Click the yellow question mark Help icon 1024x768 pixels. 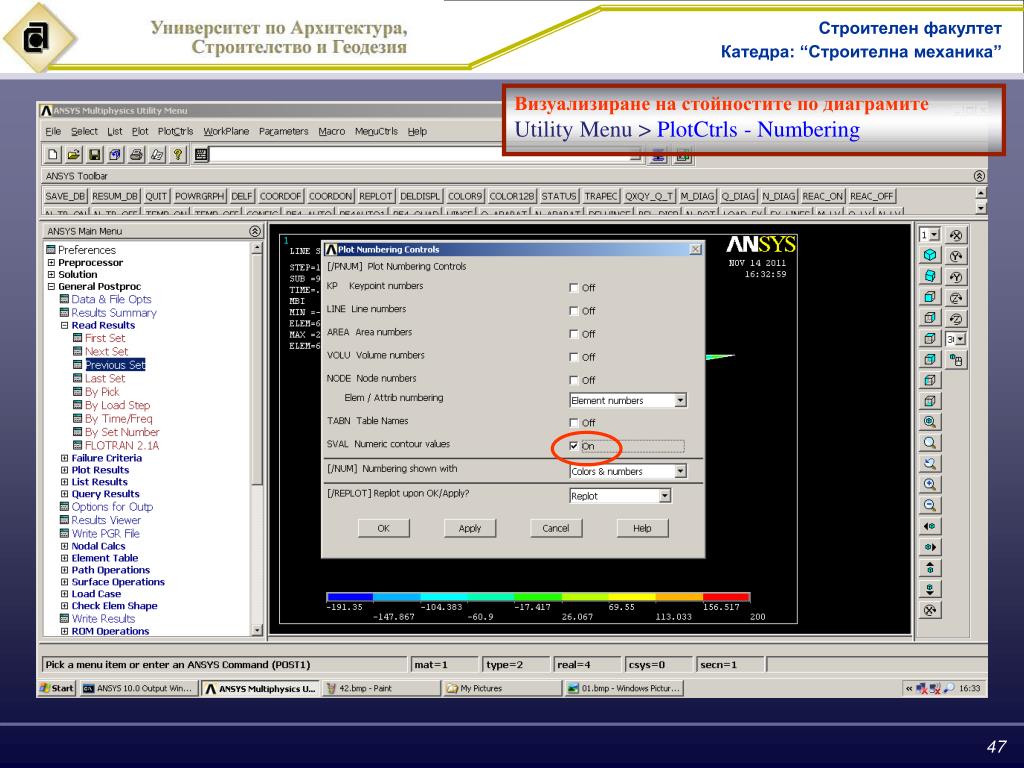[x=178, y=154]
